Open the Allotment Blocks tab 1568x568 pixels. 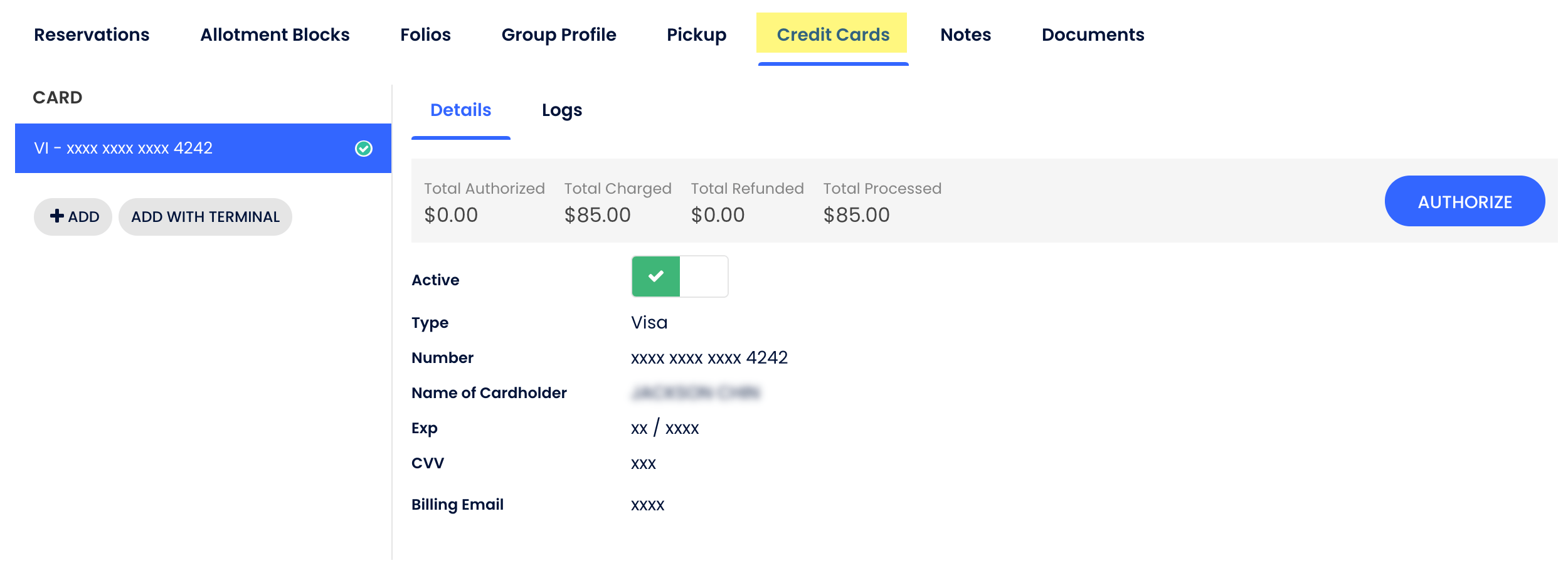tap(274, 34)
